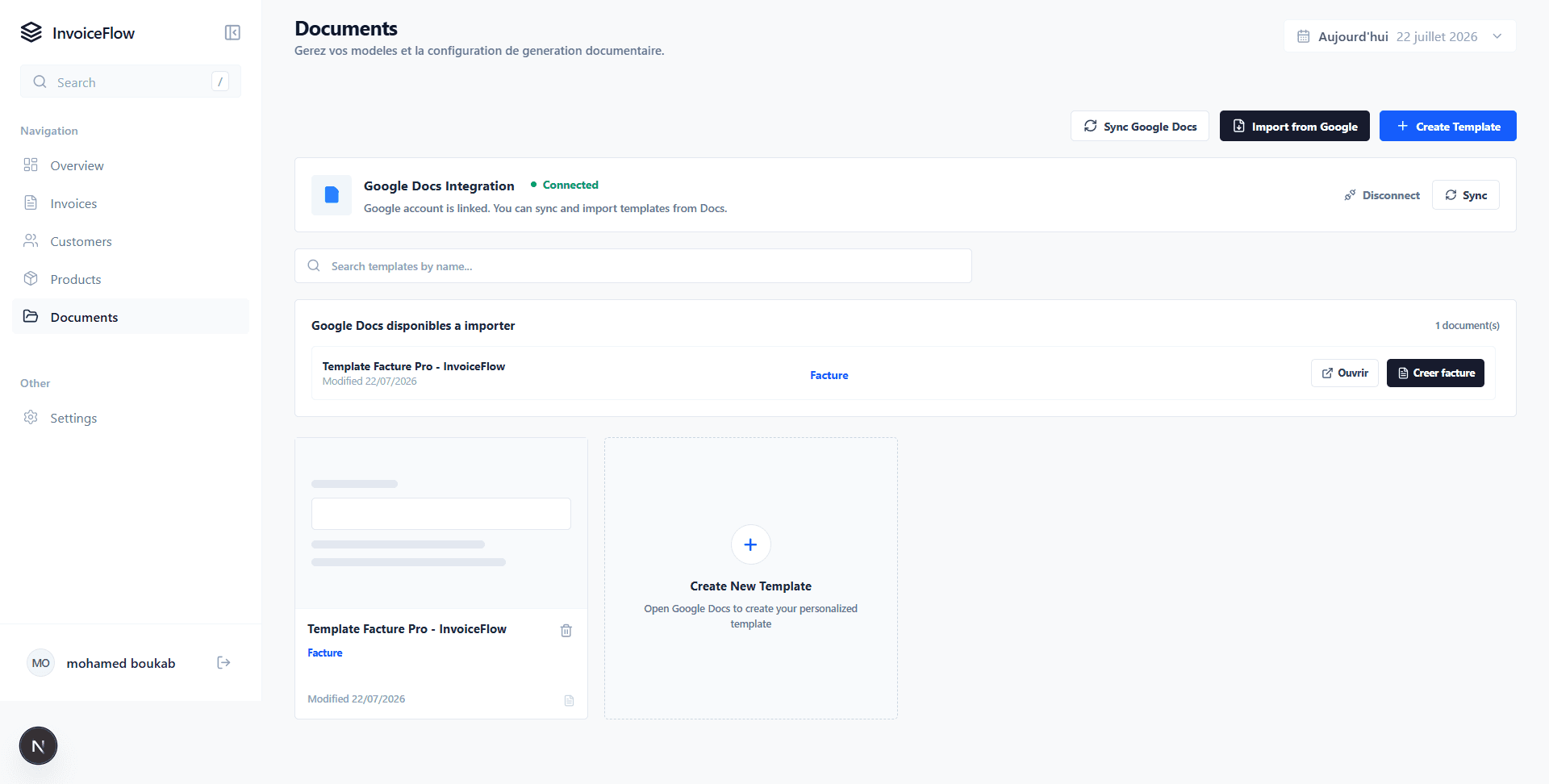Click the Create Template button

point(1447,126)
